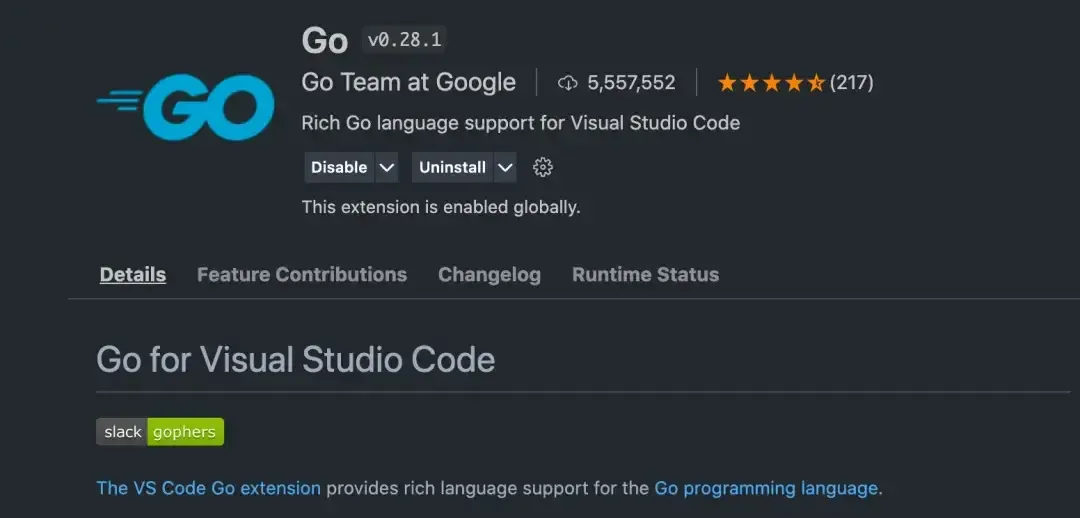View the Changelog tab
The height and width of the screenshot is (518, 1080).
point(489,275)
